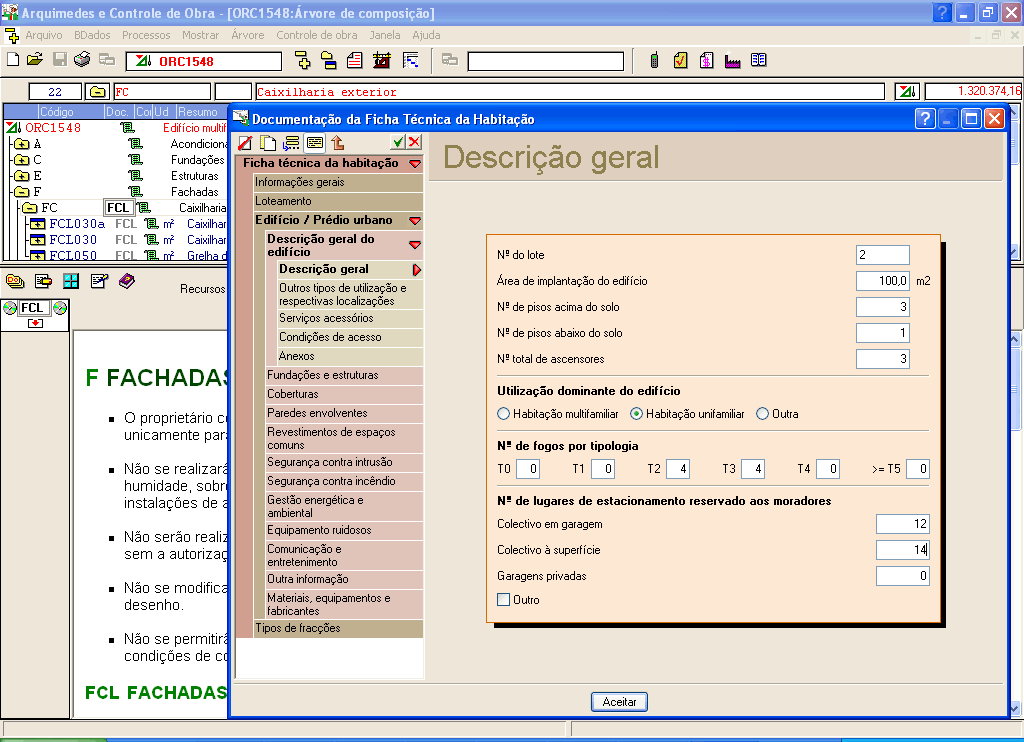Click the purple help book icon
This screenshot has width=1024, height=742.
click(x=127, y=281)
